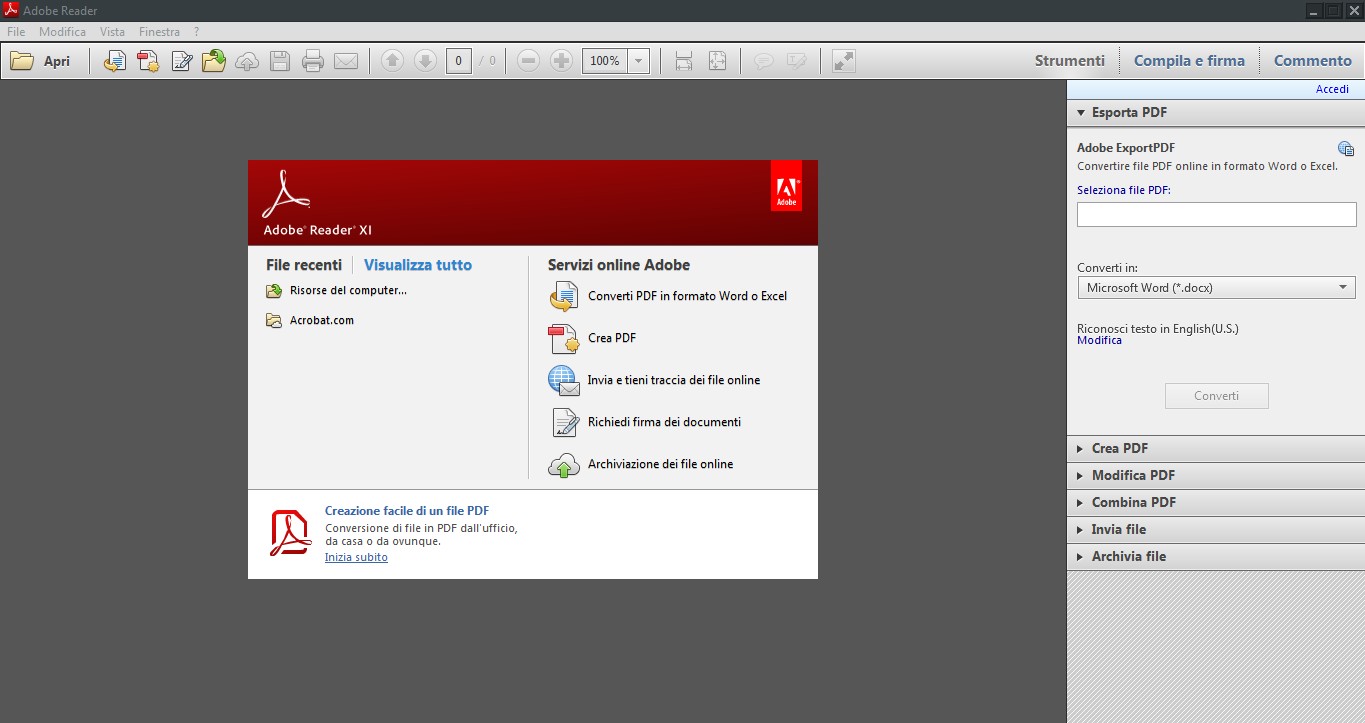Screen dimensions: 1365x723
Task: Open the ? help menu
Action: click(197, 32)
